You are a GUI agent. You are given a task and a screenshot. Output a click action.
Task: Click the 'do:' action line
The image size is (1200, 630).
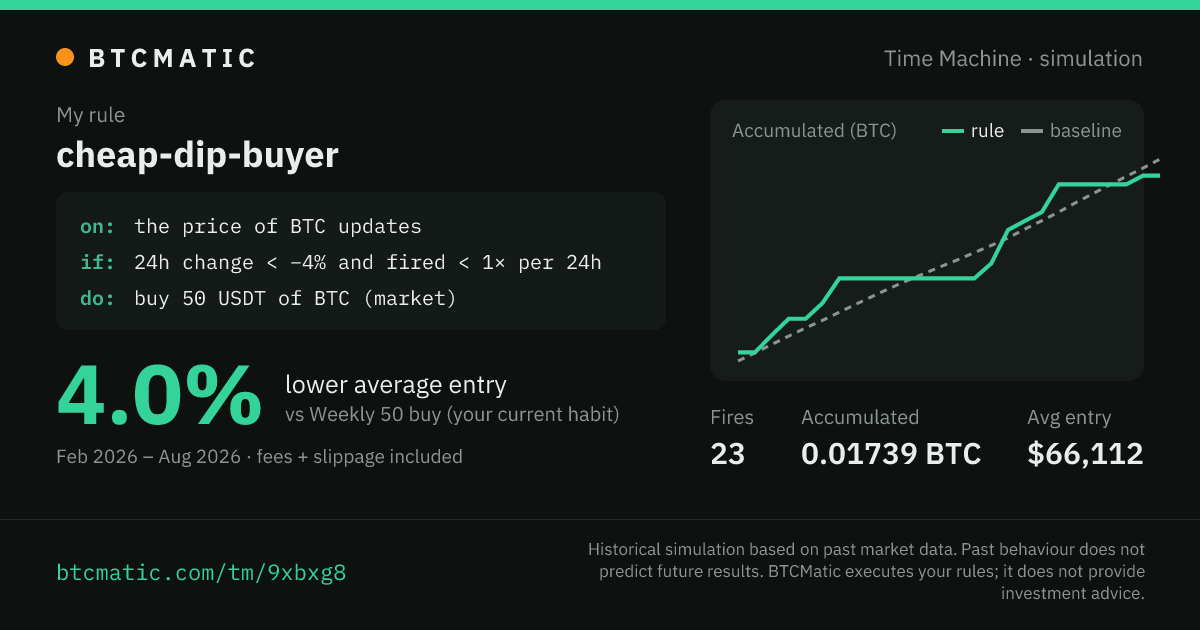click(268, 298)
